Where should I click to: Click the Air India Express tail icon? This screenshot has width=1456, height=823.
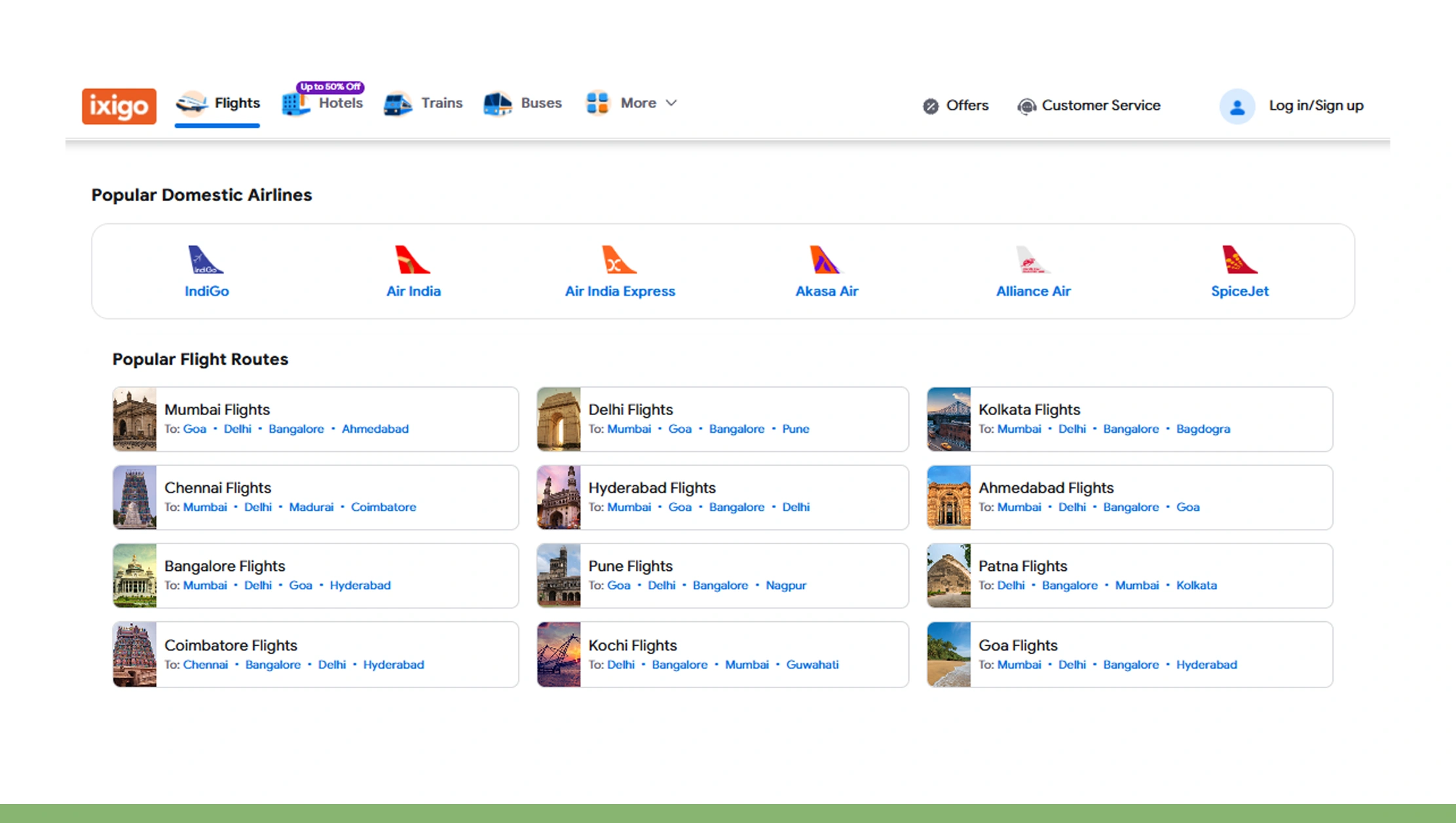pyautogui.click(x=618, y=260)
